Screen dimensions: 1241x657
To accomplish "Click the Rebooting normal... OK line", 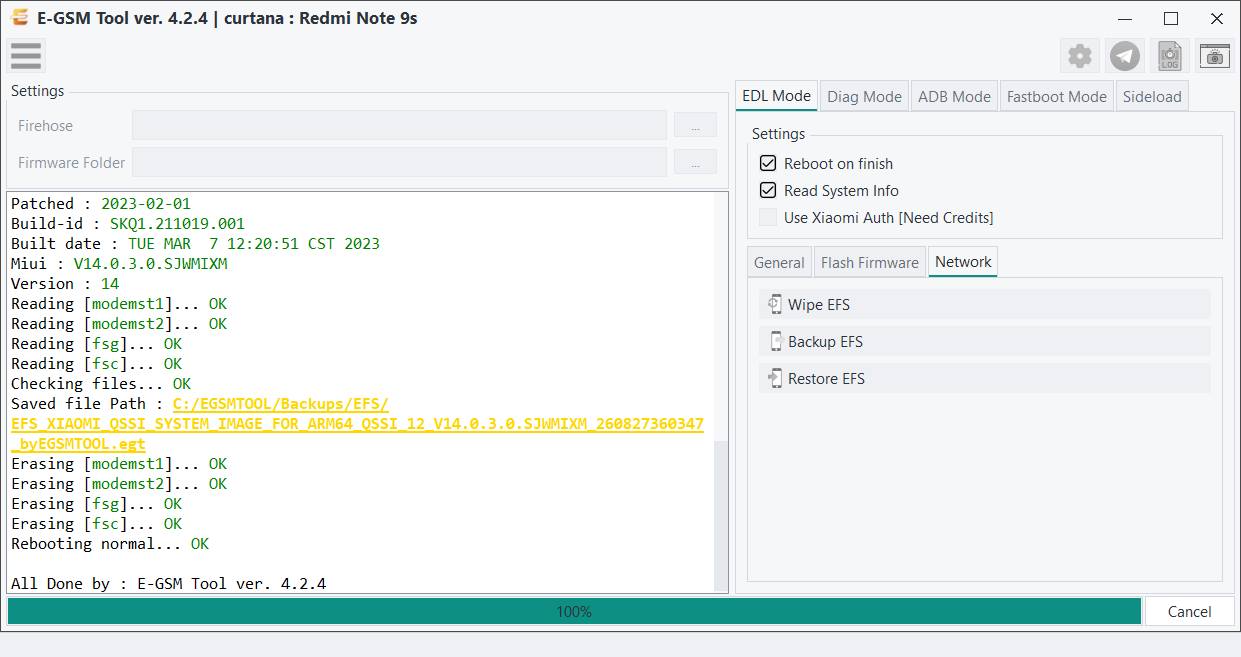I will pos(110,544).
